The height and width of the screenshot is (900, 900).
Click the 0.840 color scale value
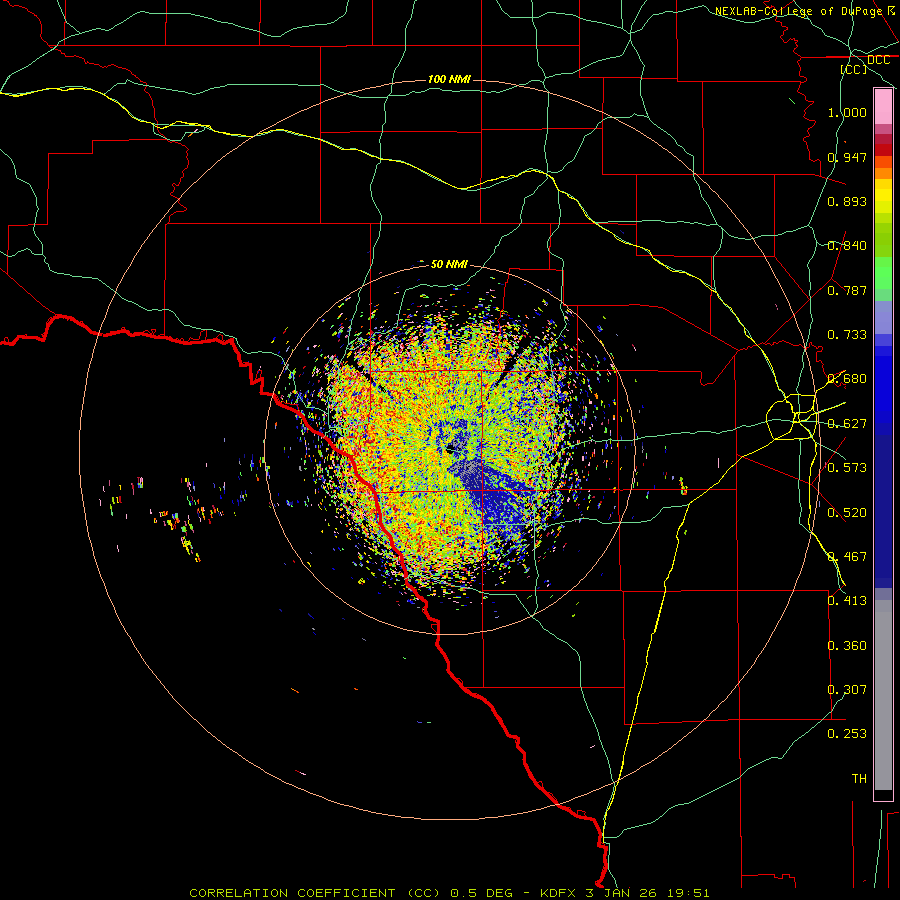[x=847, y=246]
